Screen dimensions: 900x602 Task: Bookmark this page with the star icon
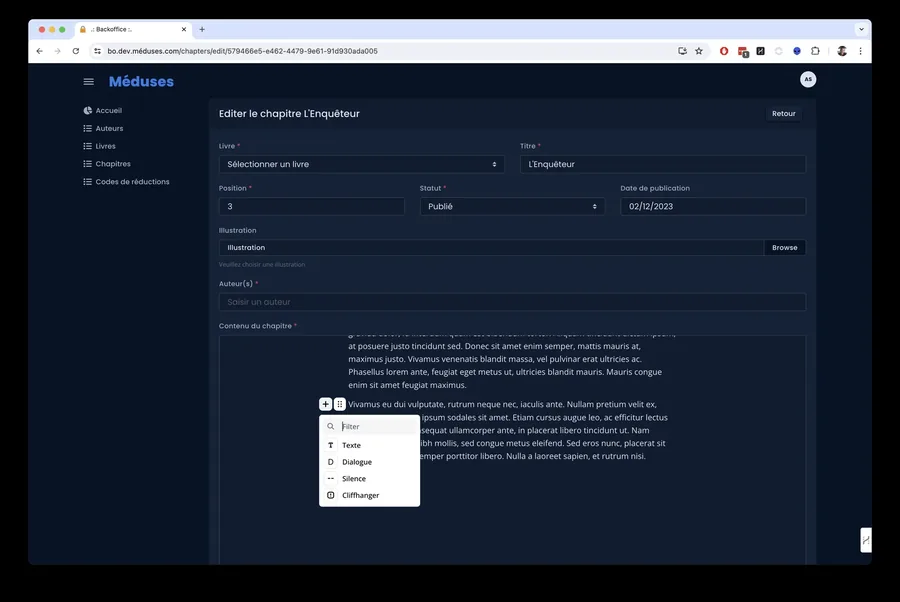pyautogui.click(x=699, y=51)
